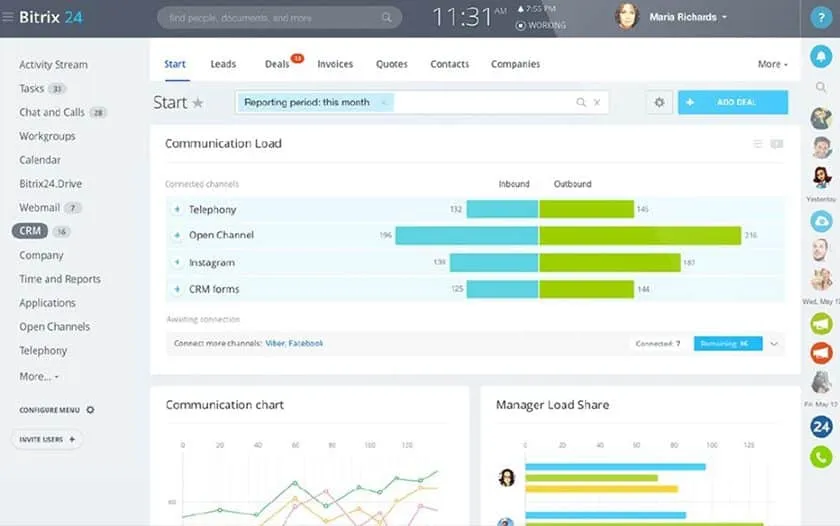The image size is (840, 526).
Task: Open the More dropdown in CRM tabs
Action: [772, 64]
